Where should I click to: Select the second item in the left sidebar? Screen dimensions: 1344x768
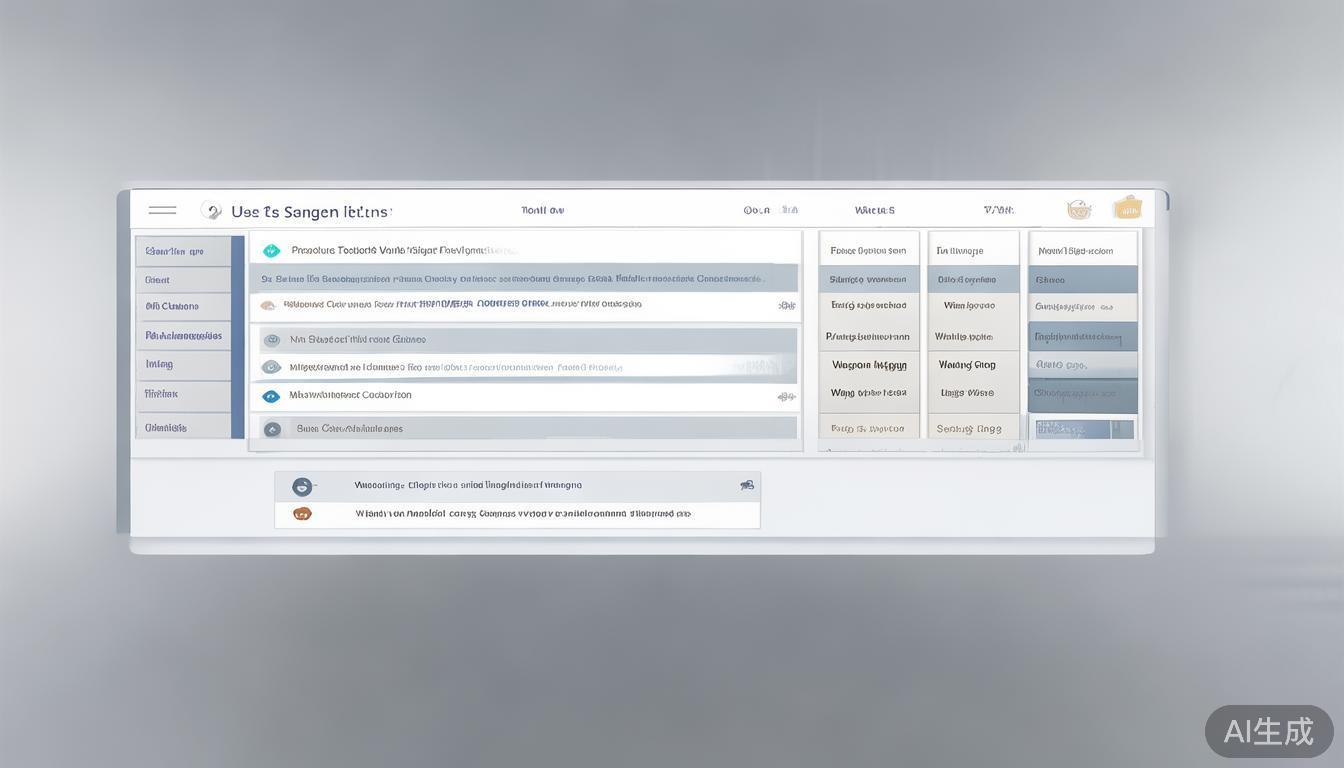tap(183, 280)
